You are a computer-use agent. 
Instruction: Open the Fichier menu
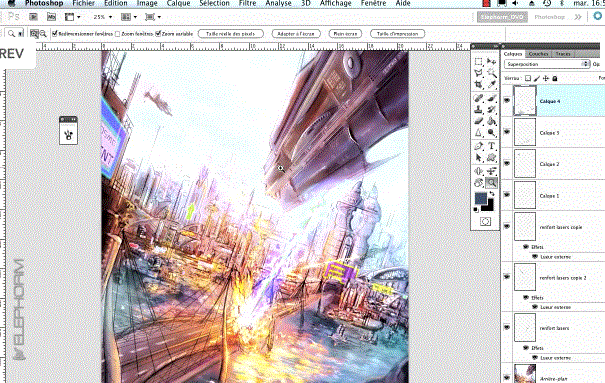coord(83,3)
